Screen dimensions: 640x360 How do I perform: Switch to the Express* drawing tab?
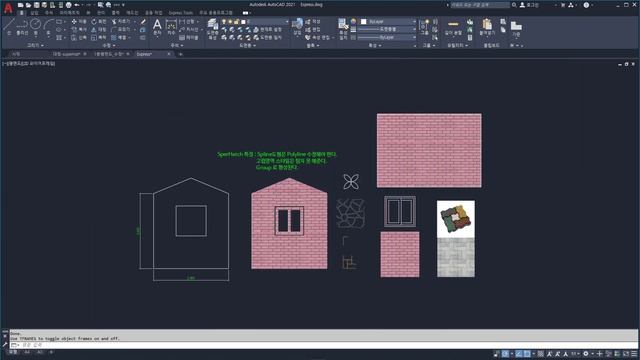[x=144, y=54]
